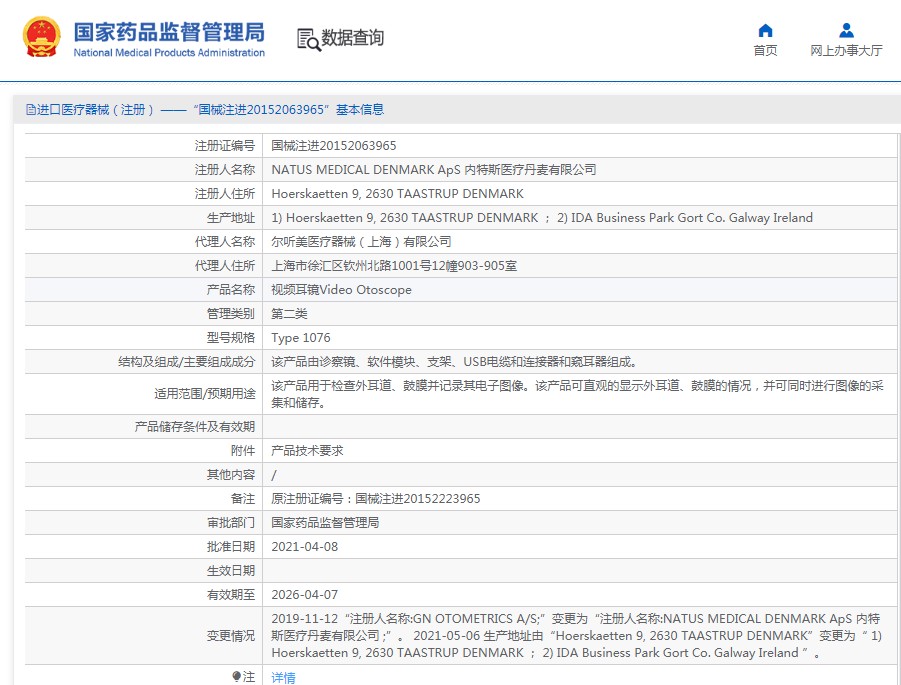Select agent name 尔听美医疗器械（上海）有限公司

click(x=361, y=242)
